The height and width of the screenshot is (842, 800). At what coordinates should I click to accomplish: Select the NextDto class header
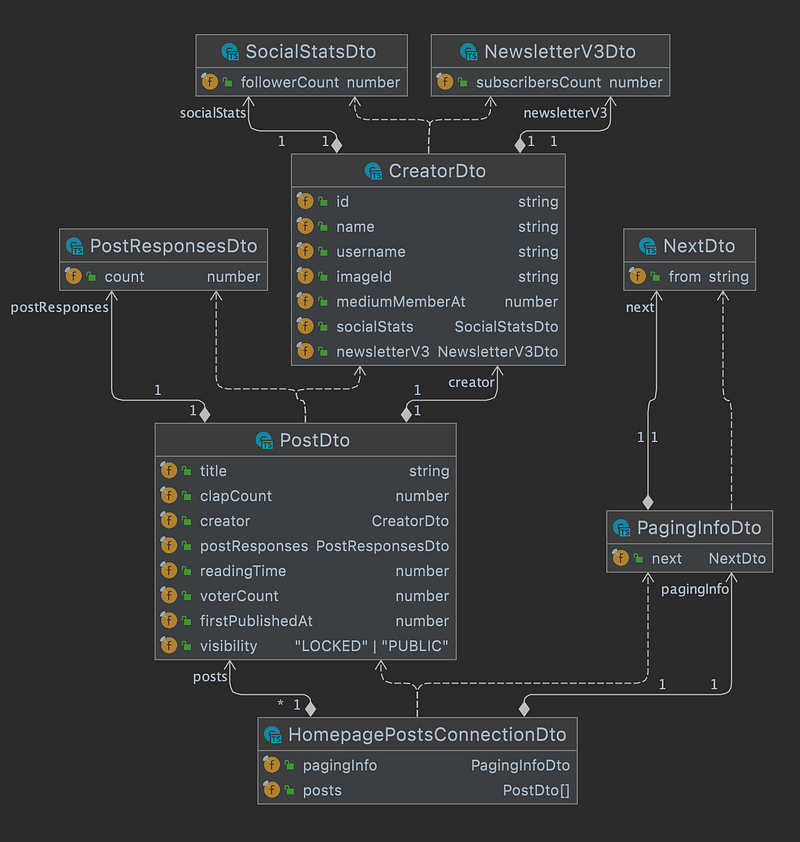click(x=689, y=246)
